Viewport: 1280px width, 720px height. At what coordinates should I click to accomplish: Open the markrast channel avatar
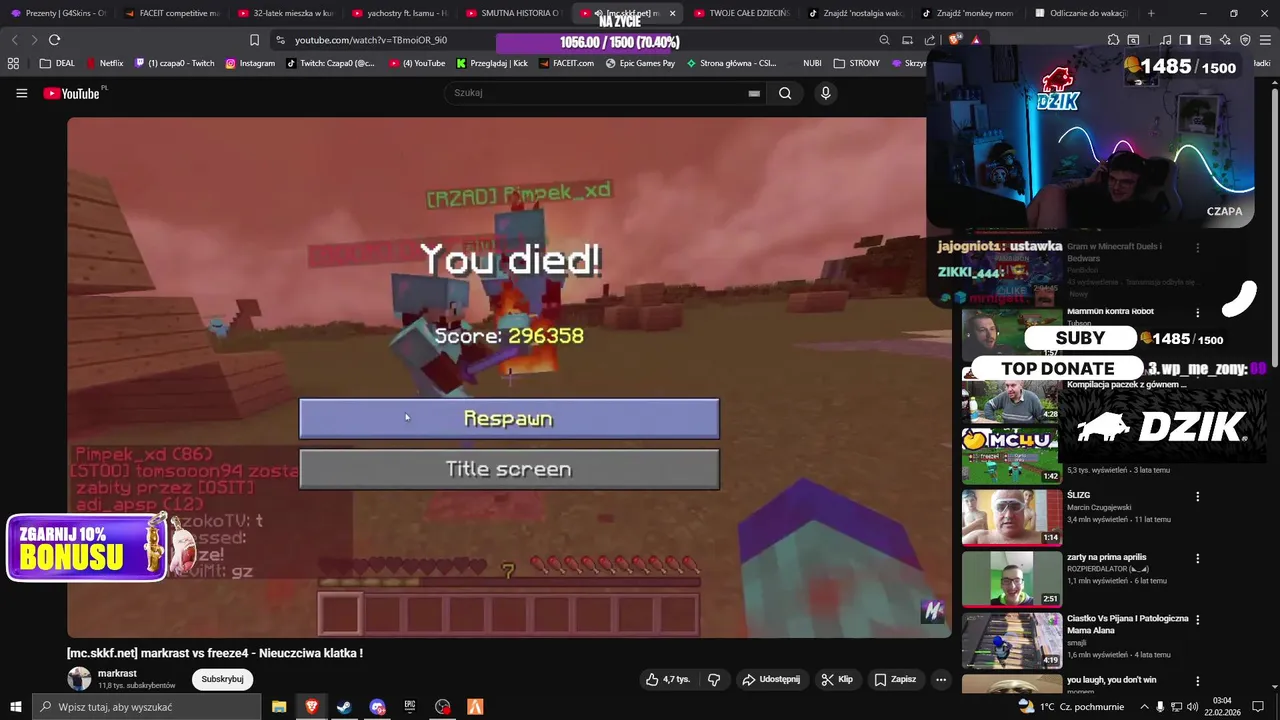tap(79, 679)
